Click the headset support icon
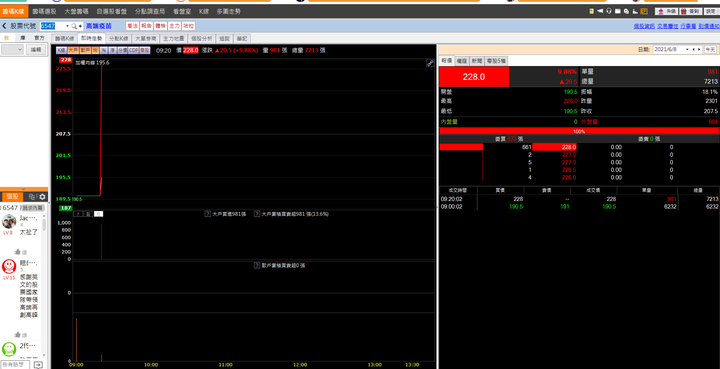This screenshot has width=720, height=369. 609,11
